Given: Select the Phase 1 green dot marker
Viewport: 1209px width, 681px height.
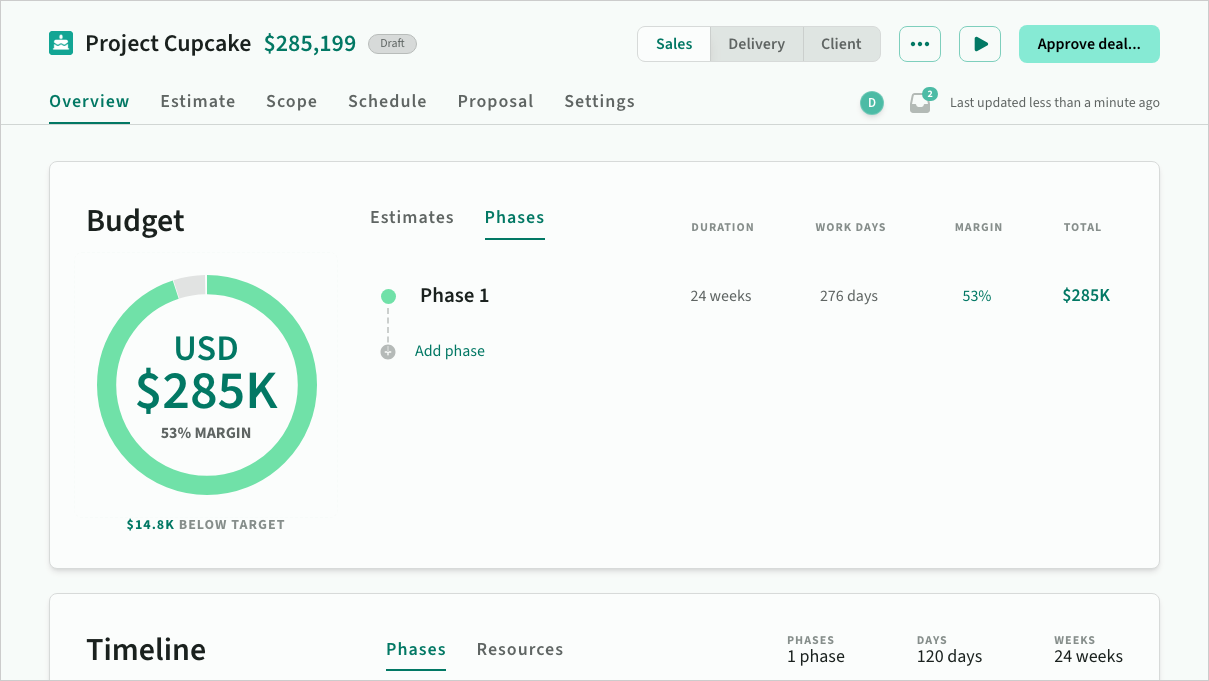Looking at the screenshot, I should (388, 296).
